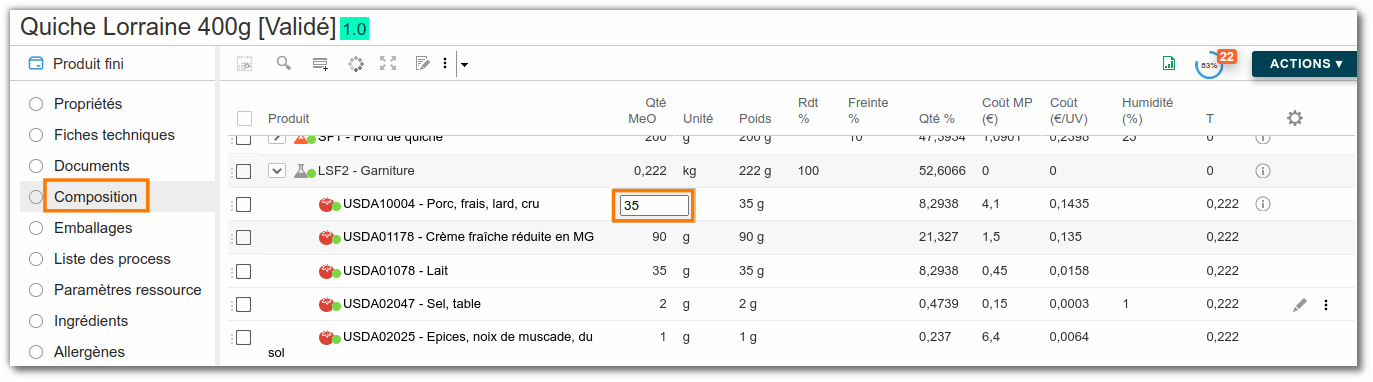This screenshot has height=382, width=1373.
Task: Collapse the LSF2 Garniture row
Action: click(x=277, y=171)
